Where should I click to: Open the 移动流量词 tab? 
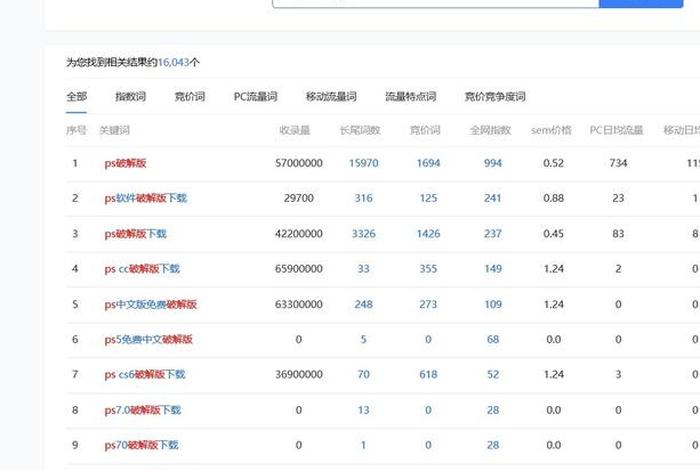click(331, 96)
